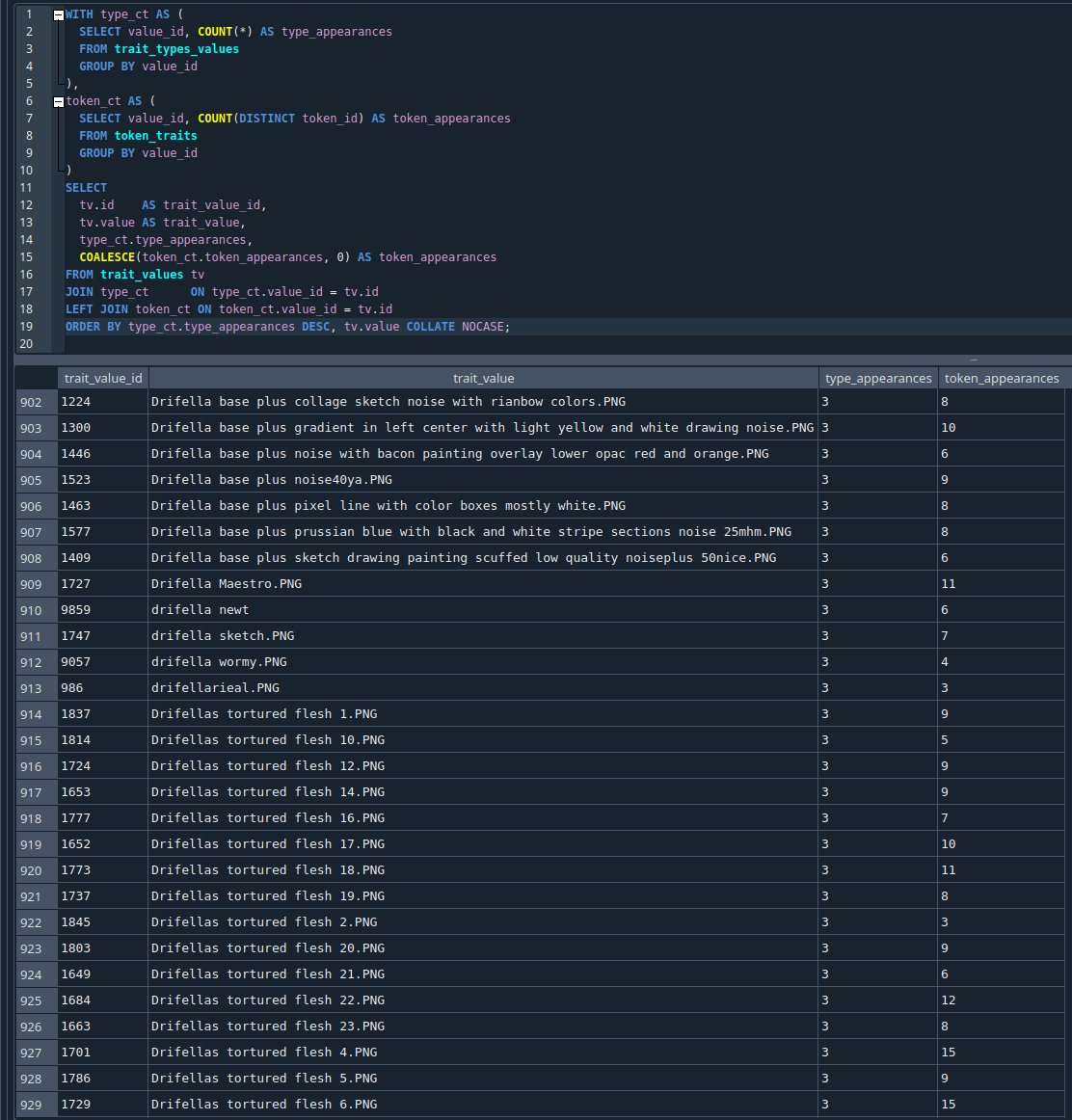Click cell 'Drifellas tortured flesh 18.PNG'
Screen dimensions: 1072x1120
483,870
